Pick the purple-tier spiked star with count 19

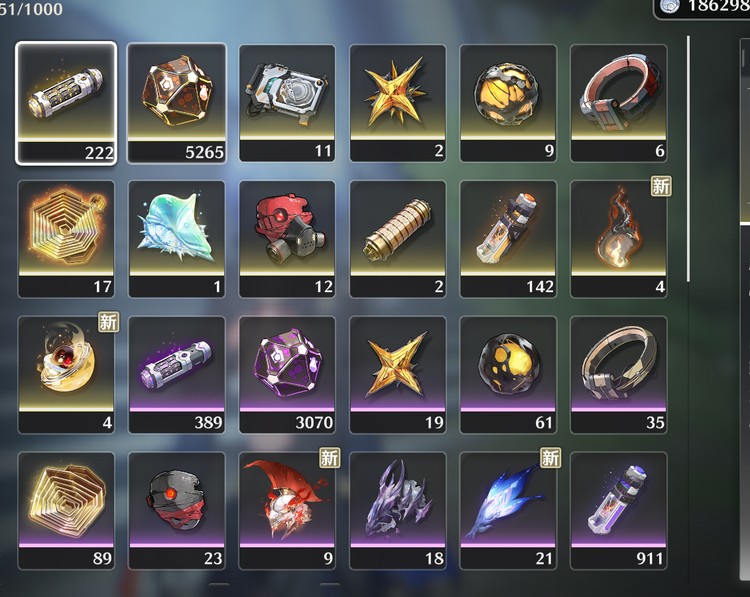tap(397, 375)
